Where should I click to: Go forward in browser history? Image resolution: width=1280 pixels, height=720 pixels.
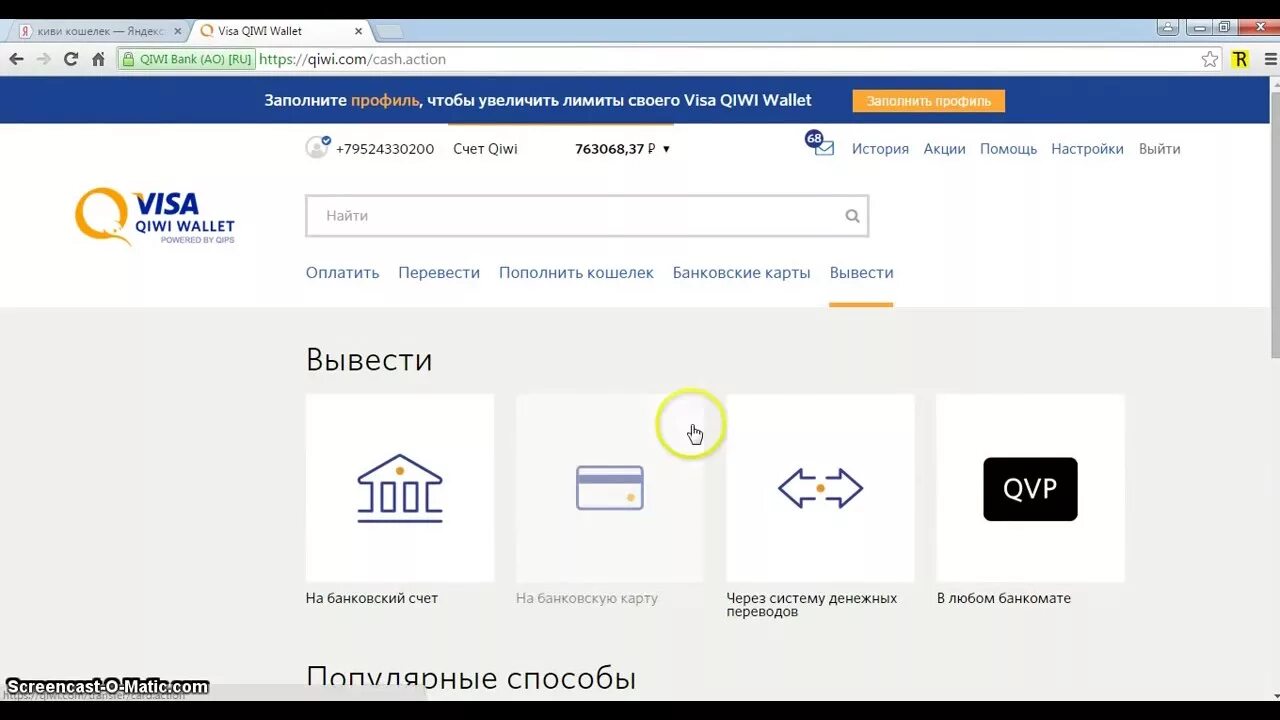pyautogui.click(x=43, y=59)
